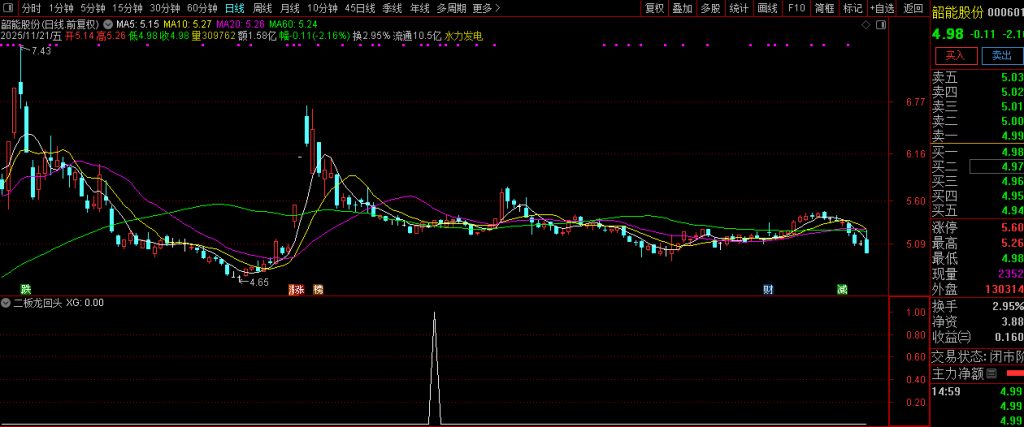Switch to the 周线 weekly chart tab

pos(262,8)
